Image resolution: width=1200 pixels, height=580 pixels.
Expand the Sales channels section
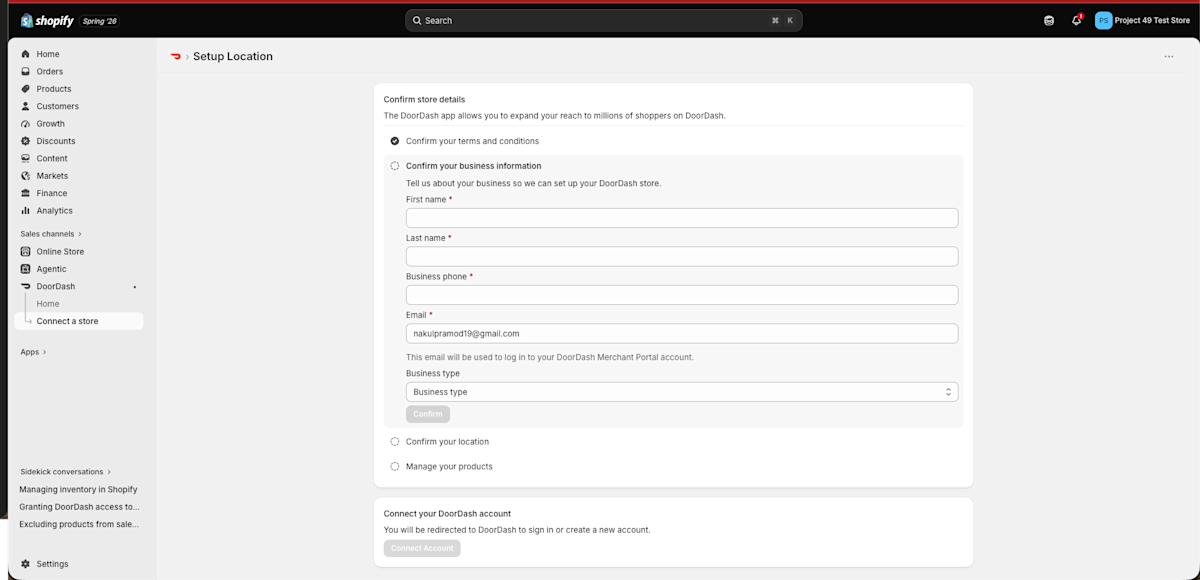[51, 234]
